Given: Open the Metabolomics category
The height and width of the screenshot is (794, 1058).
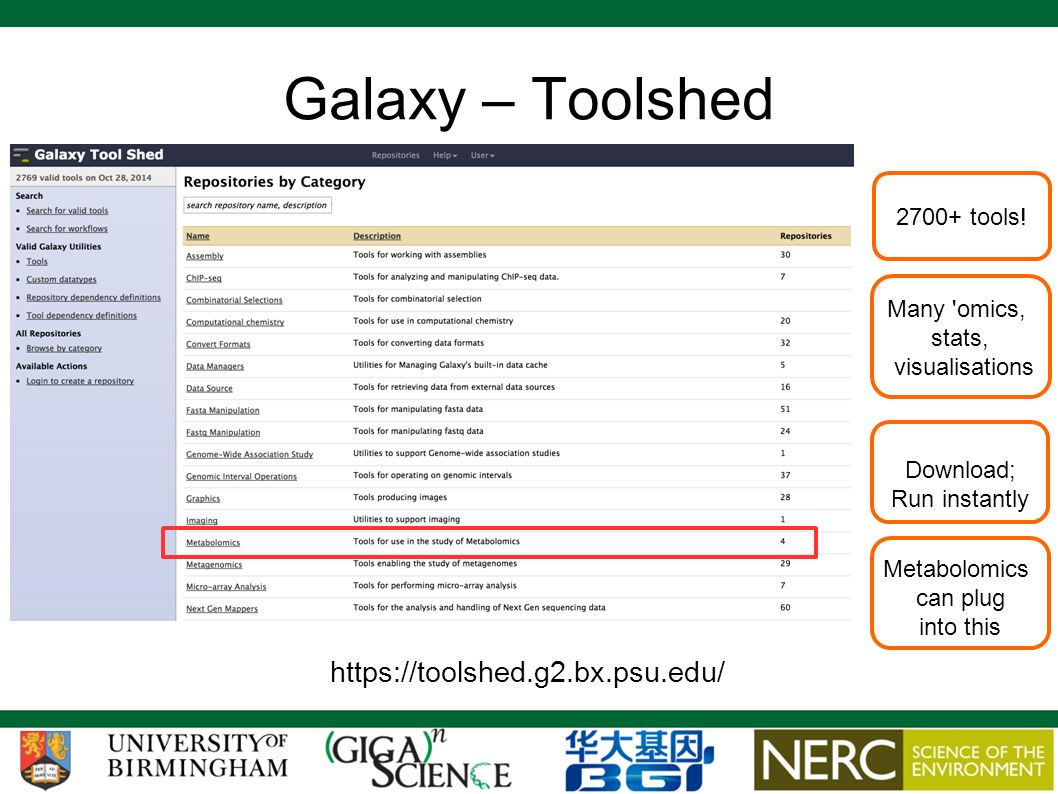Looking at the screenshot, I should [213, 542].
